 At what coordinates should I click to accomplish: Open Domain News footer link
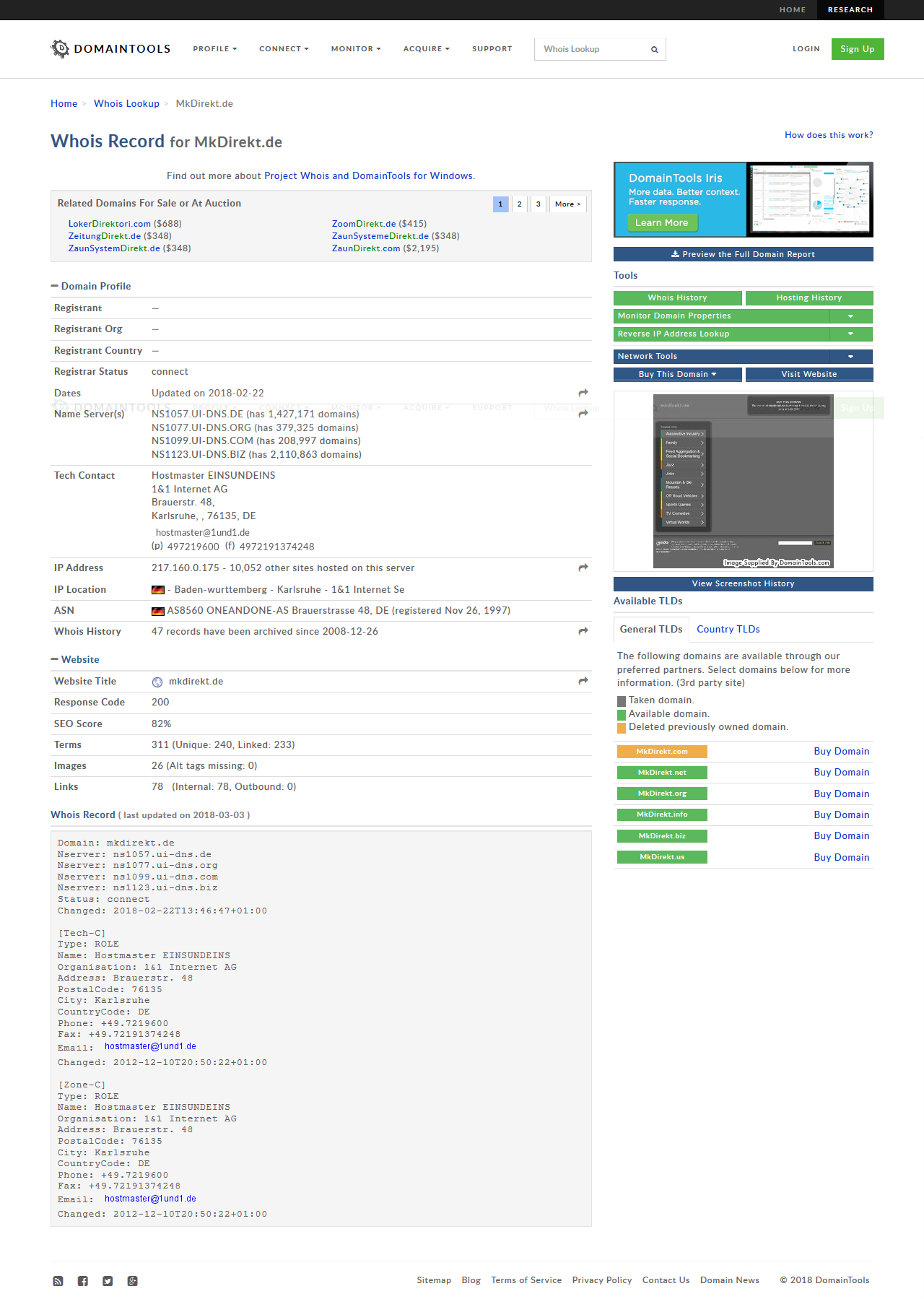(730, 1280)
